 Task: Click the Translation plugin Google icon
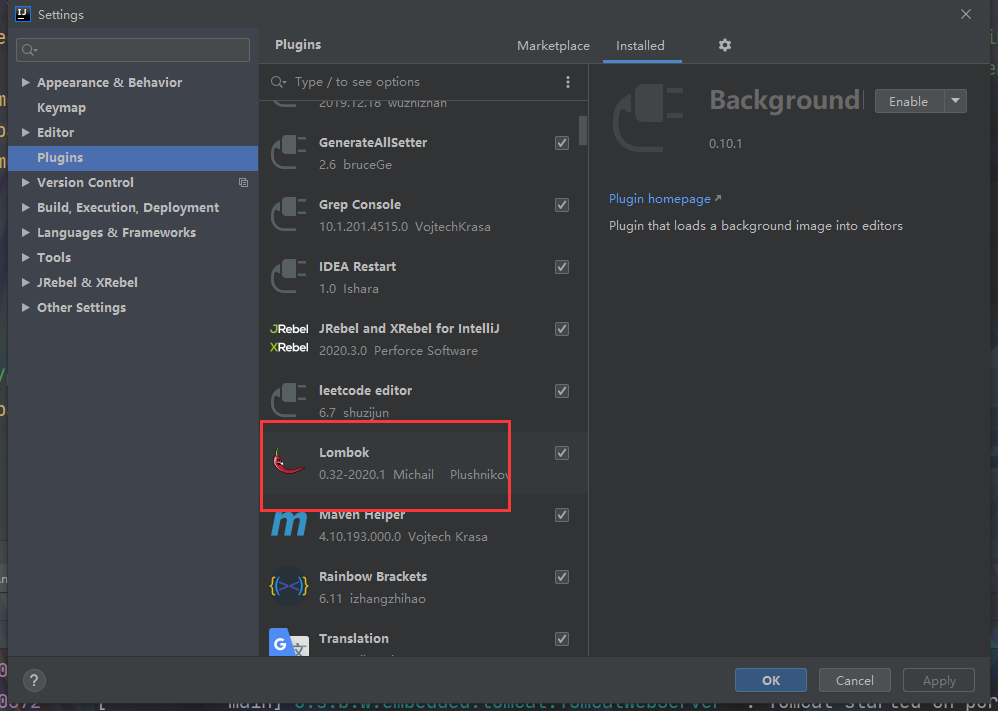[289, 643]
